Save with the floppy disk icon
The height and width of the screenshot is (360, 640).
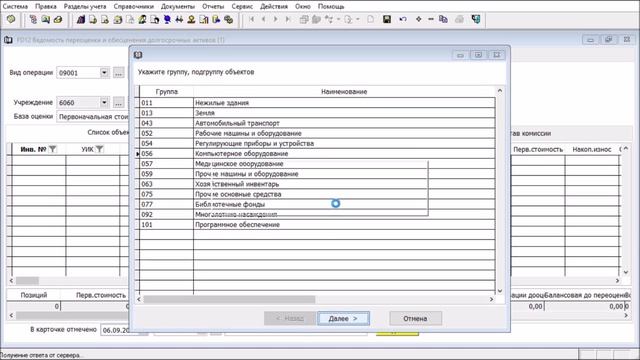[x=387, y=19]
